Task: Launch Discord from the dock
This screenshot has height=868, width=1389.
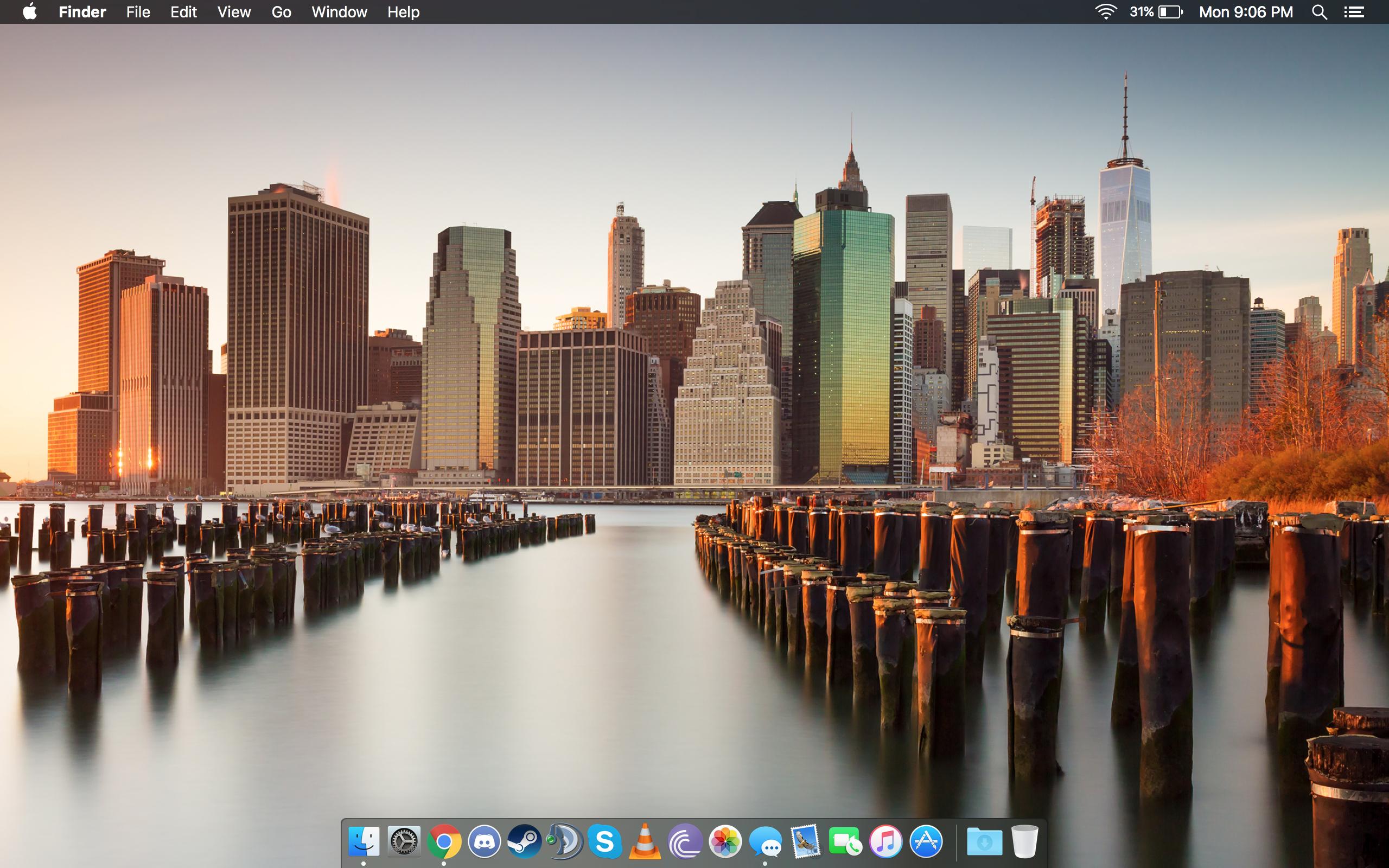Action: coord(484,841)
